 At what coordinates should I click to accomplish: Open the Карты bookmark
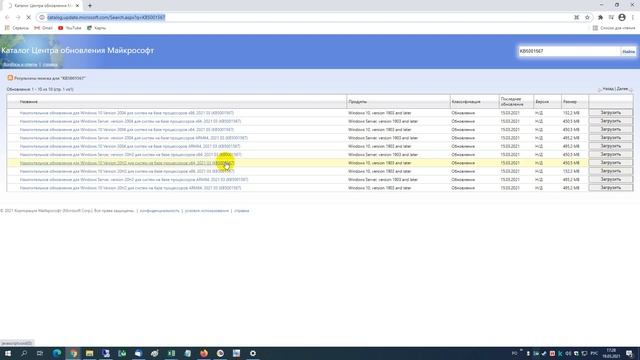tap(96, 28)
